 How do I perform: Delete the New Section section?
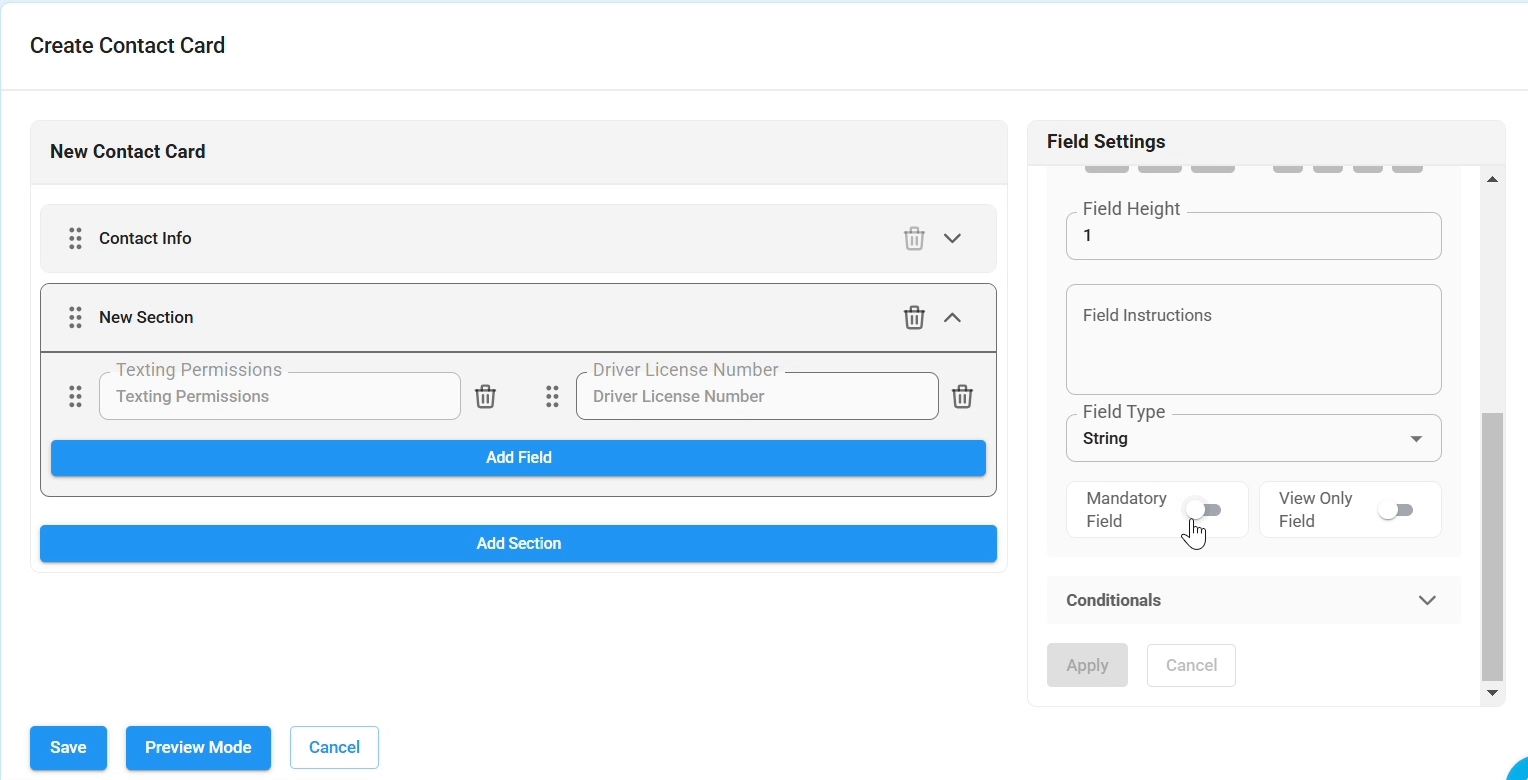914,317
